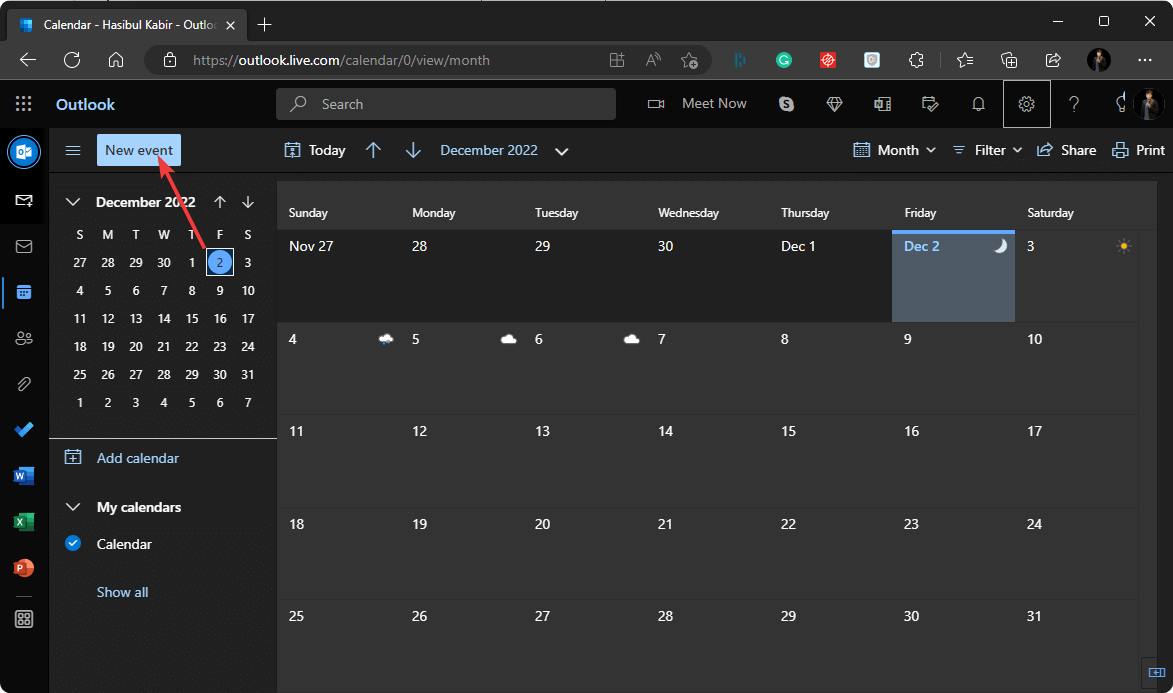Open the Month view dropdown
This screenshot has width=1173, height=693.
point(895,150)
